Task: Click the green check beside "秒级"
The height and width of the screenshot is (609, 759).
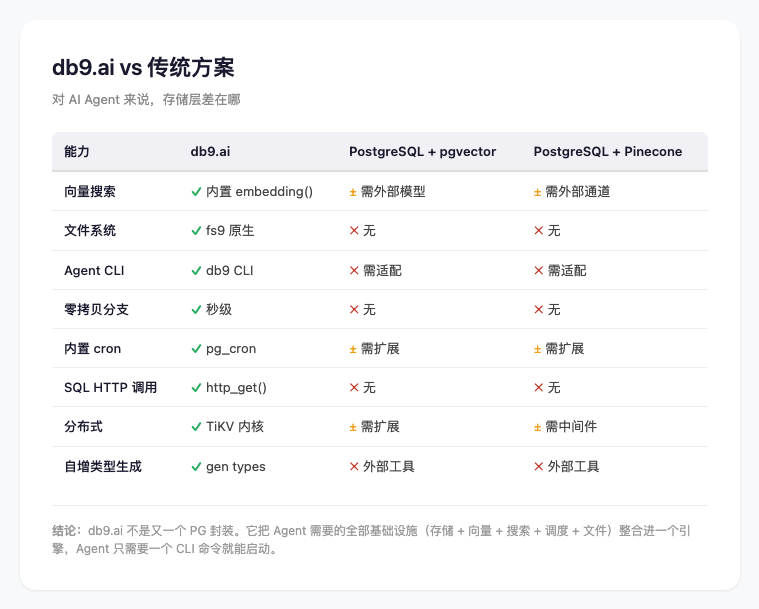Action: pos(196,309)
